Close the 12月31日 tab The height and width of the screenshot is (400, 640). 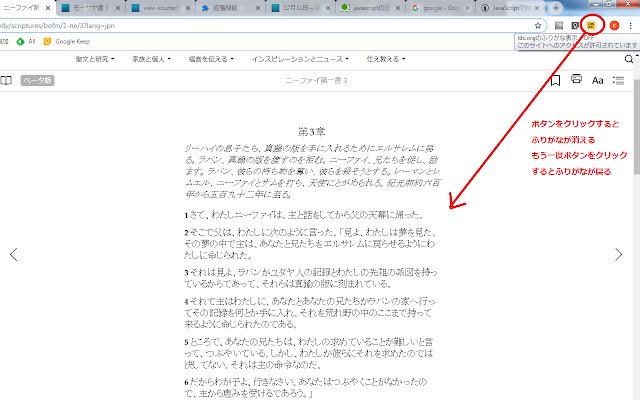tap(328, 8)
